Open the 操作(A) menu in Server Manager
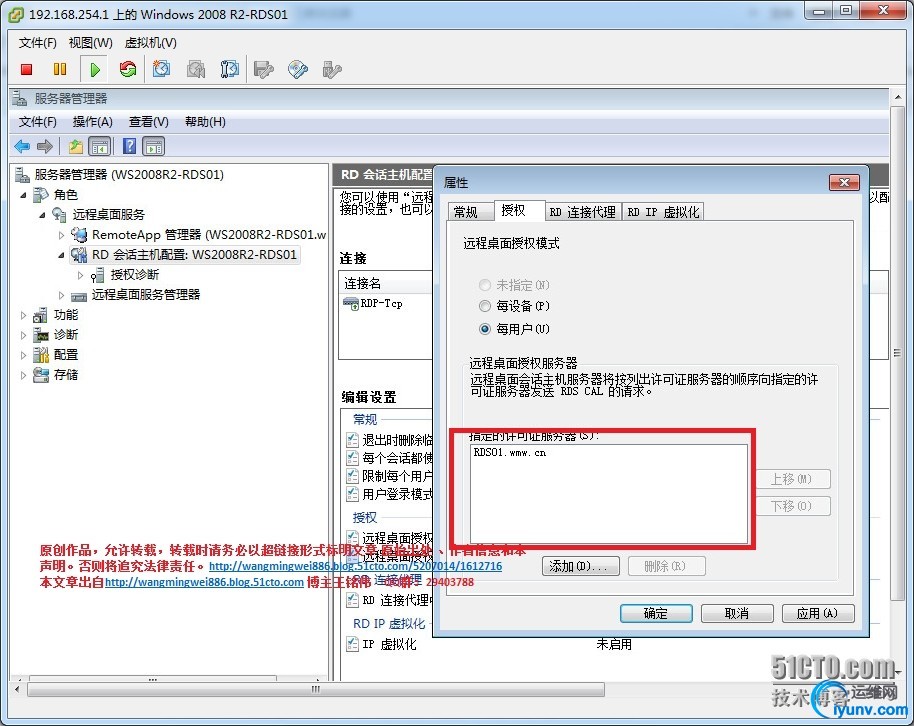Image resolution: width=914 pixels, height=726 pixels. click(x=93, y=121)
